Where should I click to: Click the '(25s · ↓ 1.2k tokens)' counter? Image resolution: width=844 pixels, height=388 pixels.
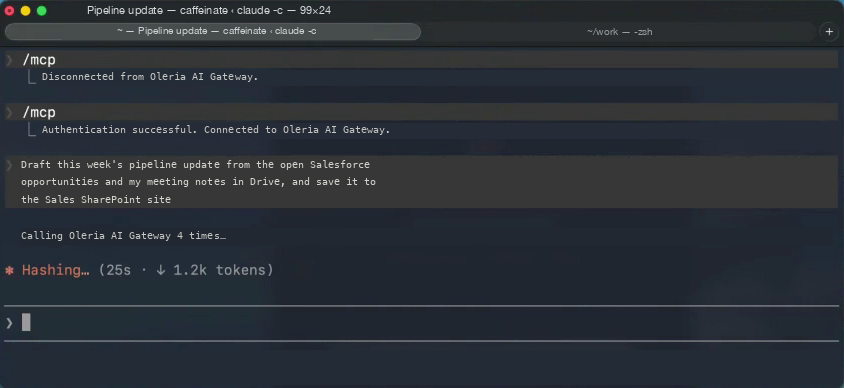click(186, 270)
